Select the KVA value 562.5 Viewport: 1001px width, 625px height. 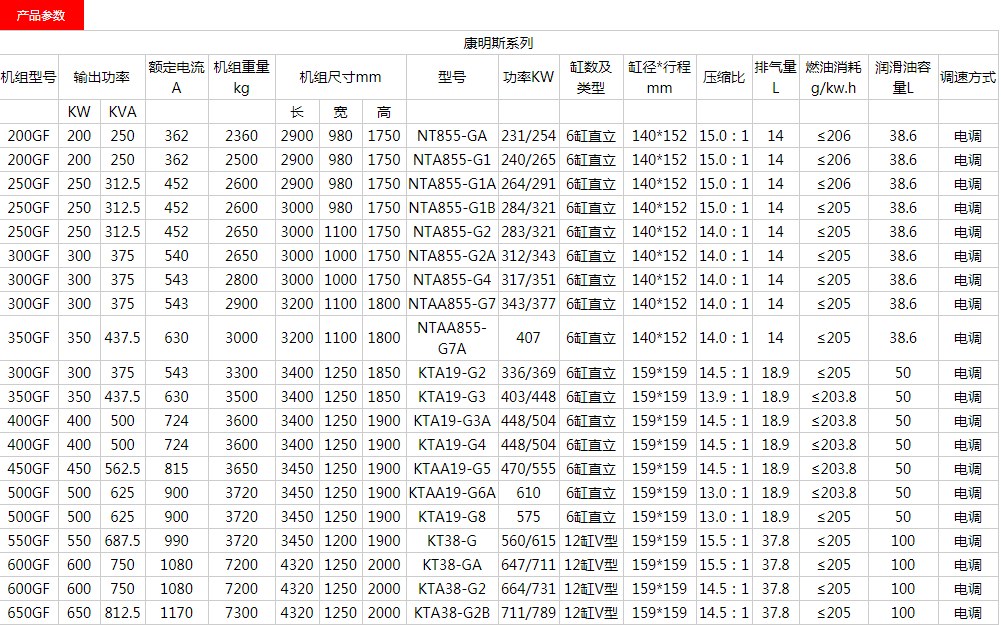(123, 469)
